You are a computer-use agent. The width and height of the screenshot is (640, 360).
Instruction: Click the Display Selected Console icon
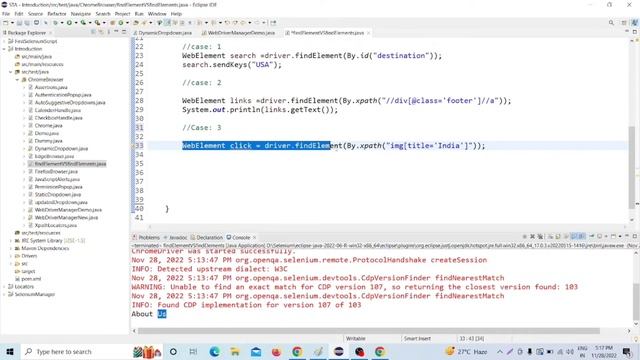click(599, 236)
